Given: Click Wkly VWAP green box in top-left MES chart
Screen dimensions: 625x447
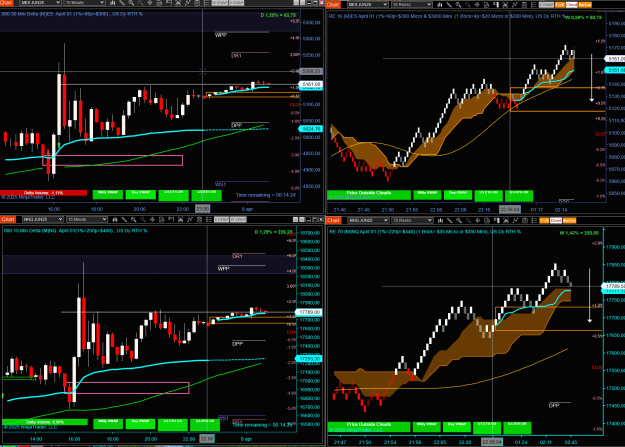Looking at the screenshot, I should coord(108,194).
